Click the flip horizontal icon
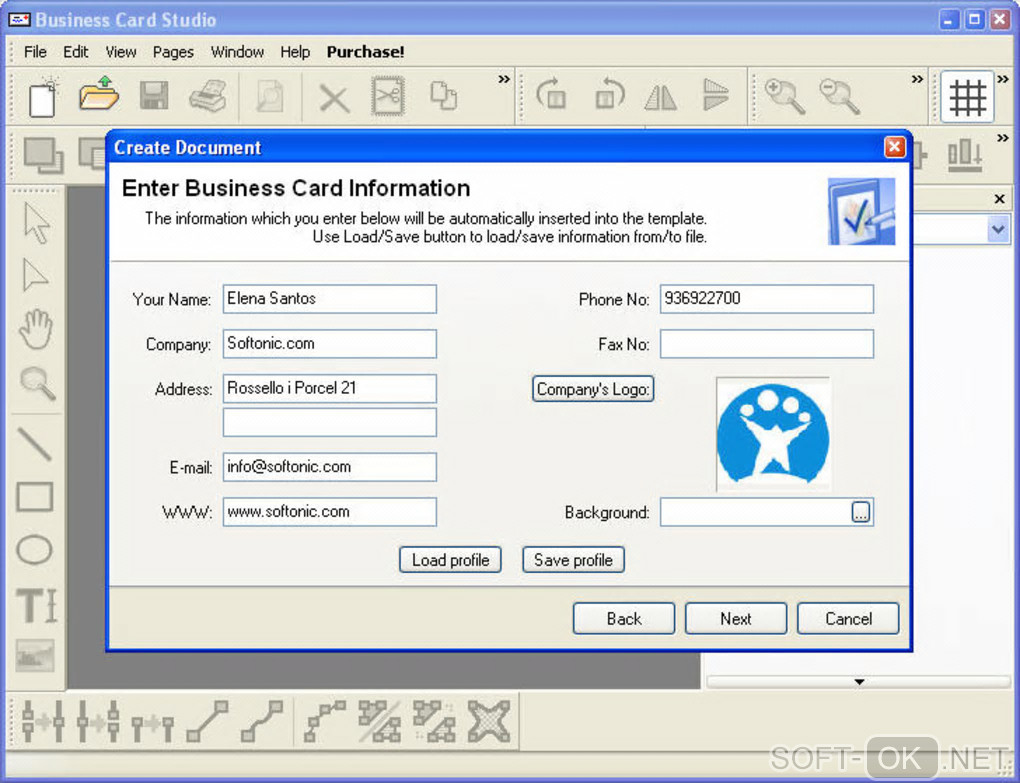The height and width of the screenshot is (783, 1020). 661,96
